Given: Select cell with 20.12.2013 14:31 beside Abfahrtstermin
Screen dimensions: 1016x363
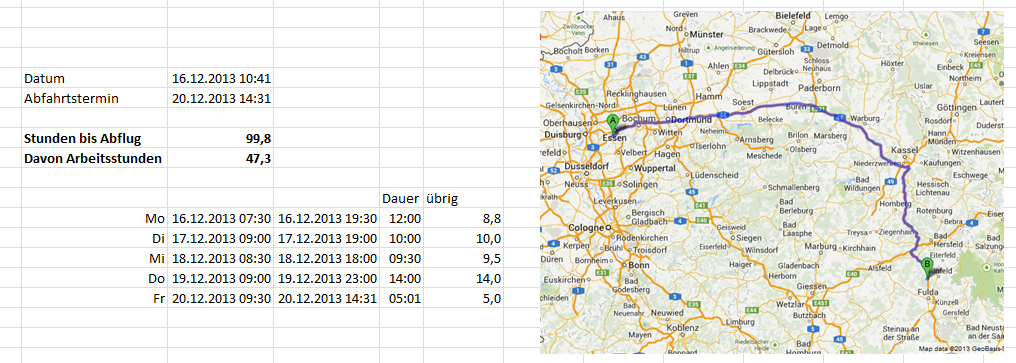Looking at the screenshot, I should click(x=220, y=99).
